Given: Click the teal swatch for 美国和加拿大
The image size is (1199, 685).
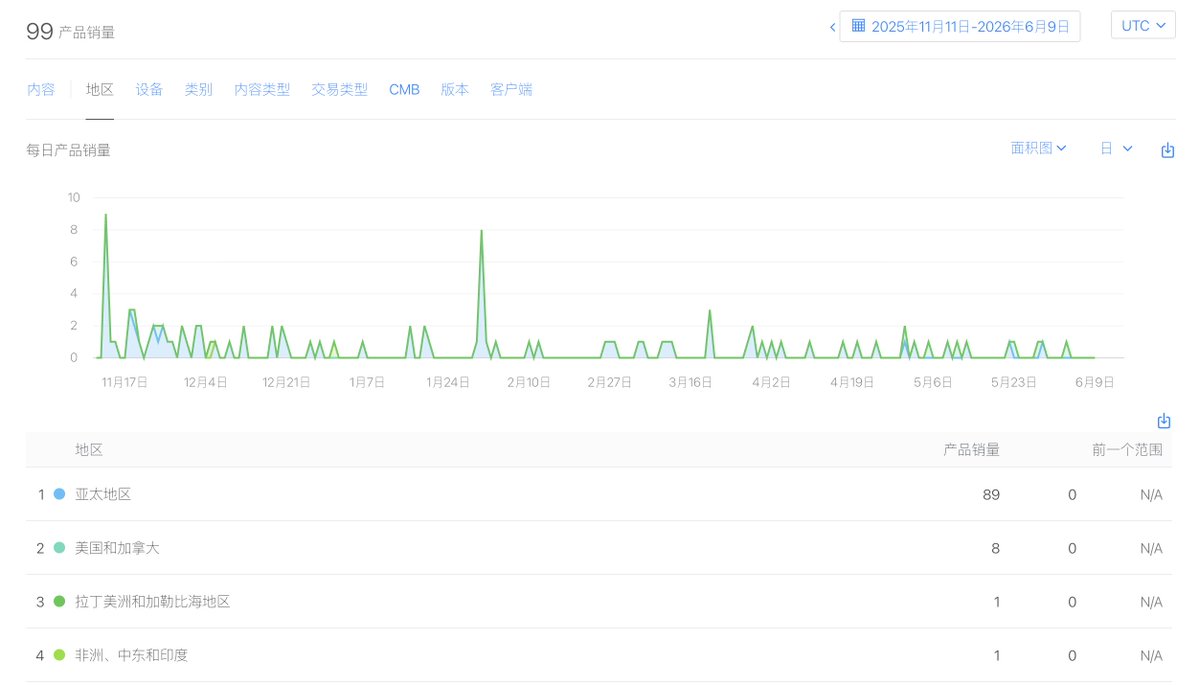Looking at the screenshot, I should coord(59,548).
